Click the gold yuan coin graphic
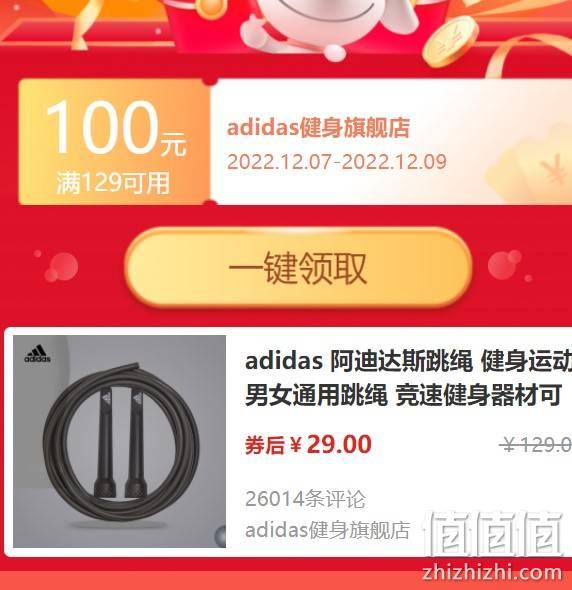The width and height of the screenshot is (572, 590). point(450,41)
